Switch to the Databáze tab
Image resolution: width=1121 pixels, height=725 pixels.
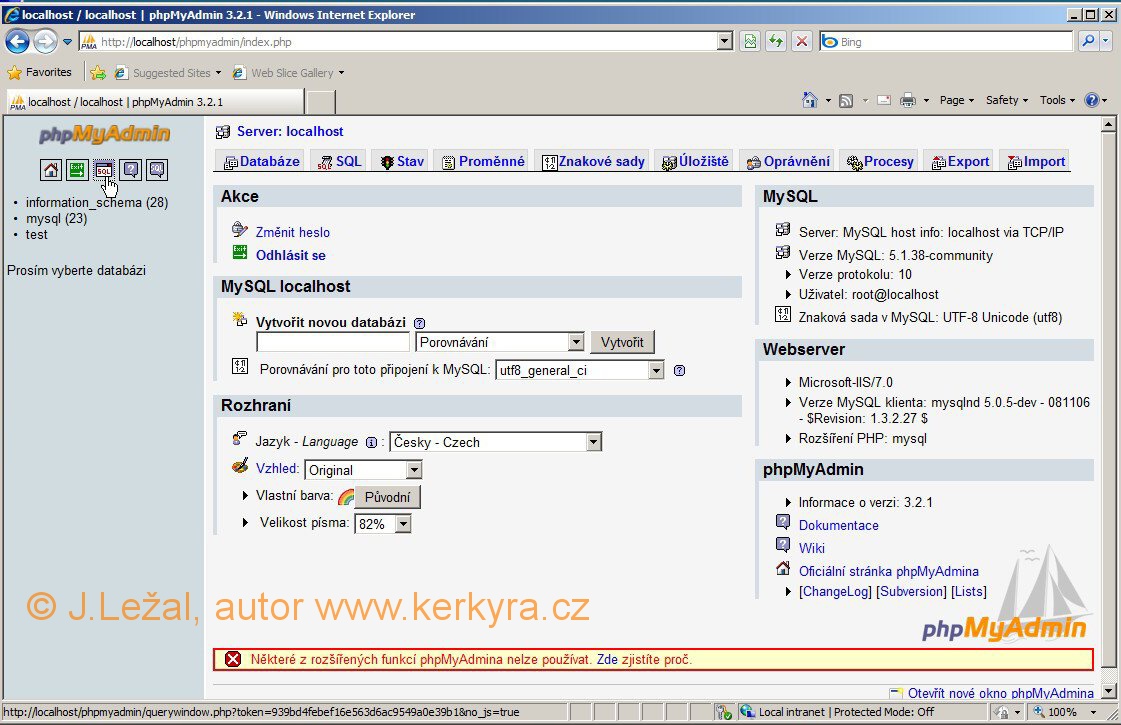261,161
